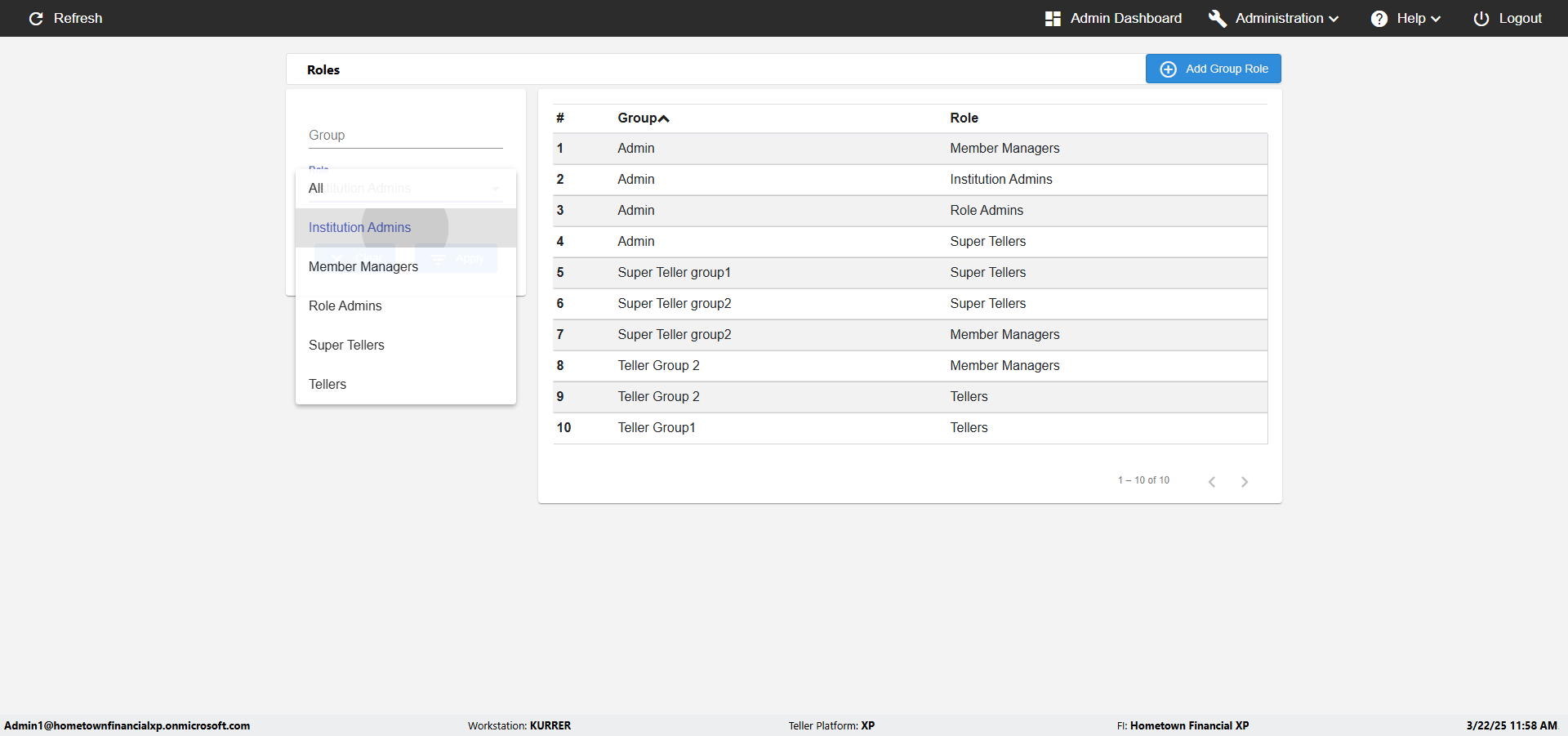Choose Super Tellers option in dropdown
Viewport: 1568px width, 736px height.
tap(406, 345)
